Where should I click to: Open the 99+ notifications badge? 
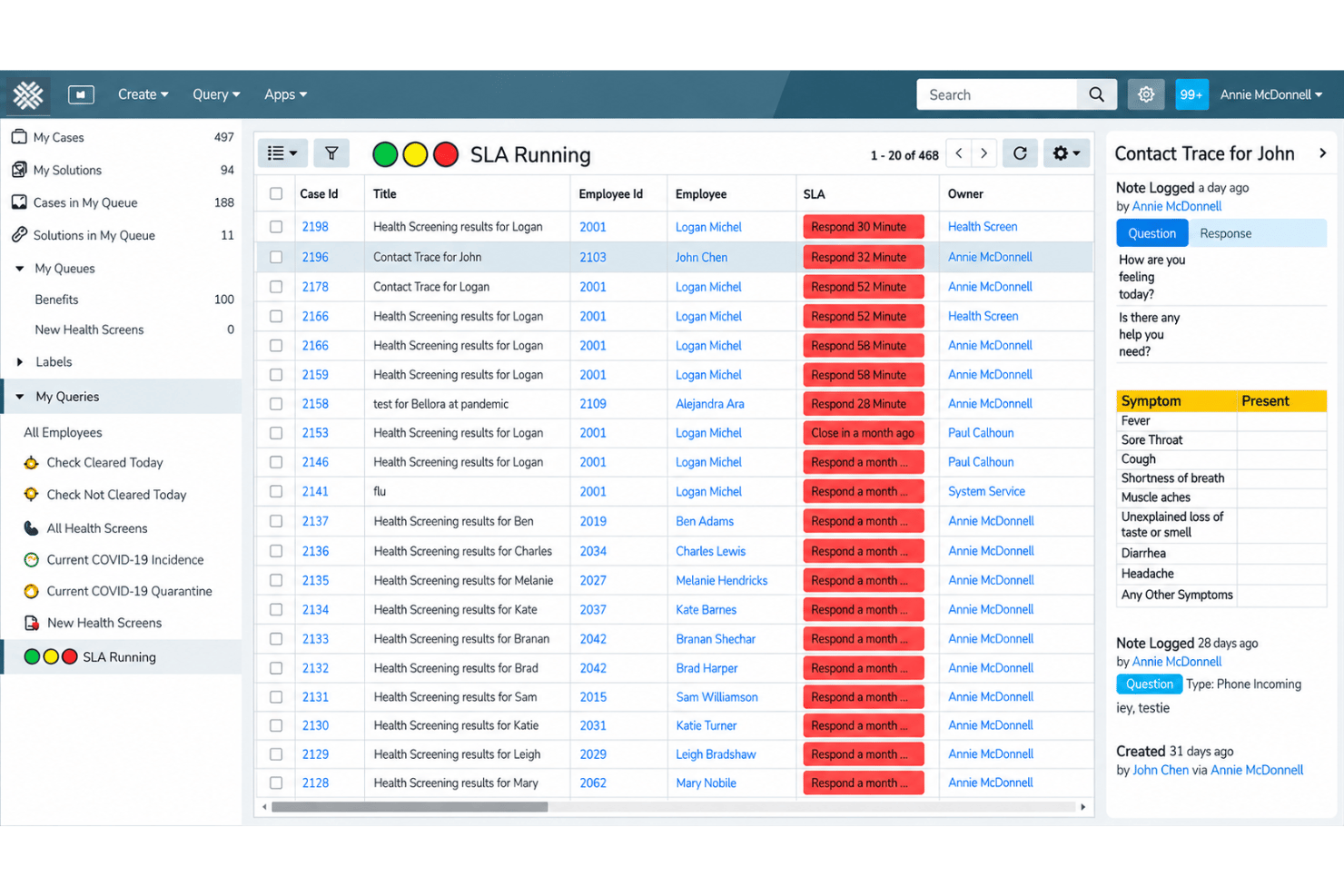1191,94
